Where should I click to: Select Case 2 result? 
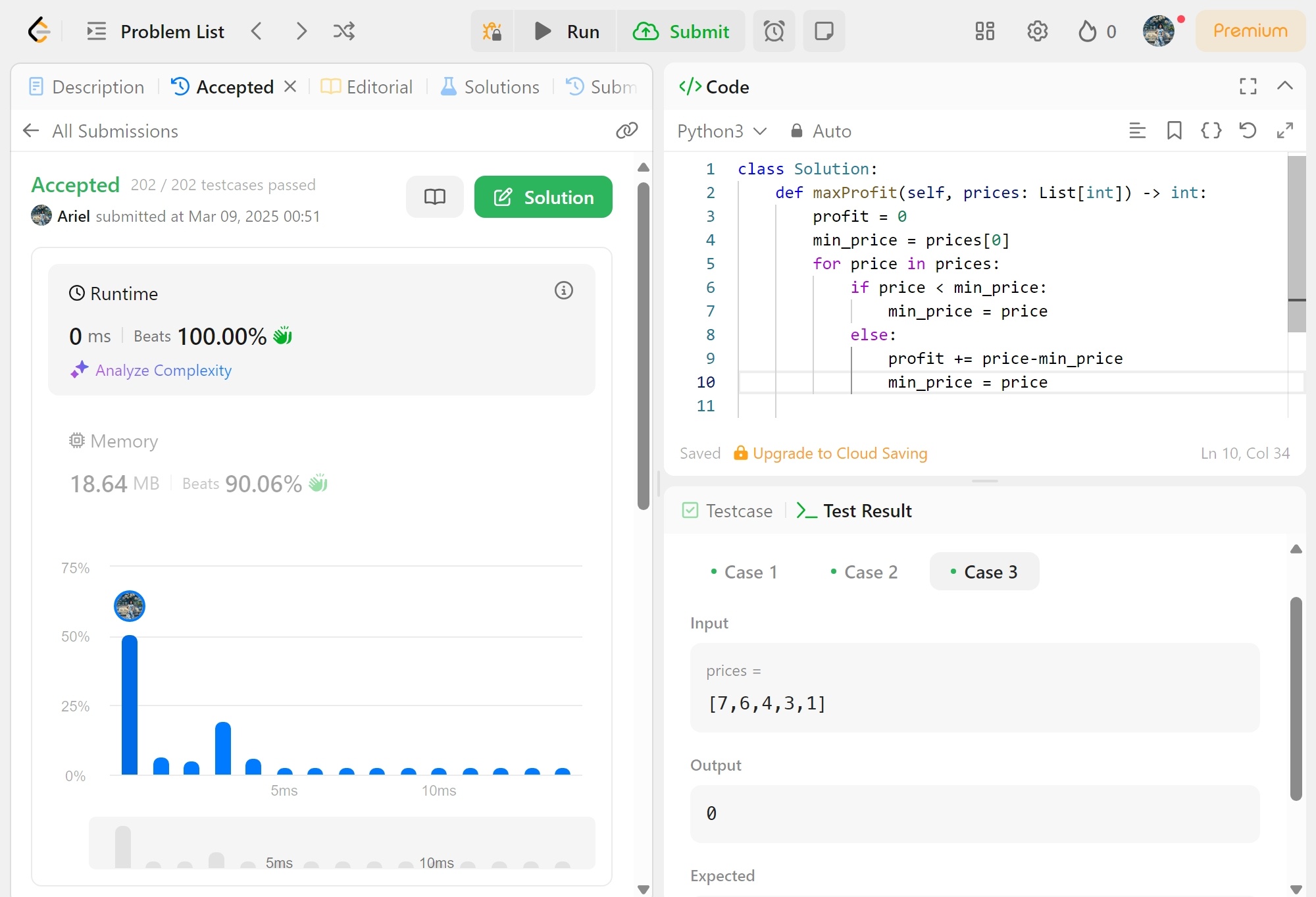864,572
